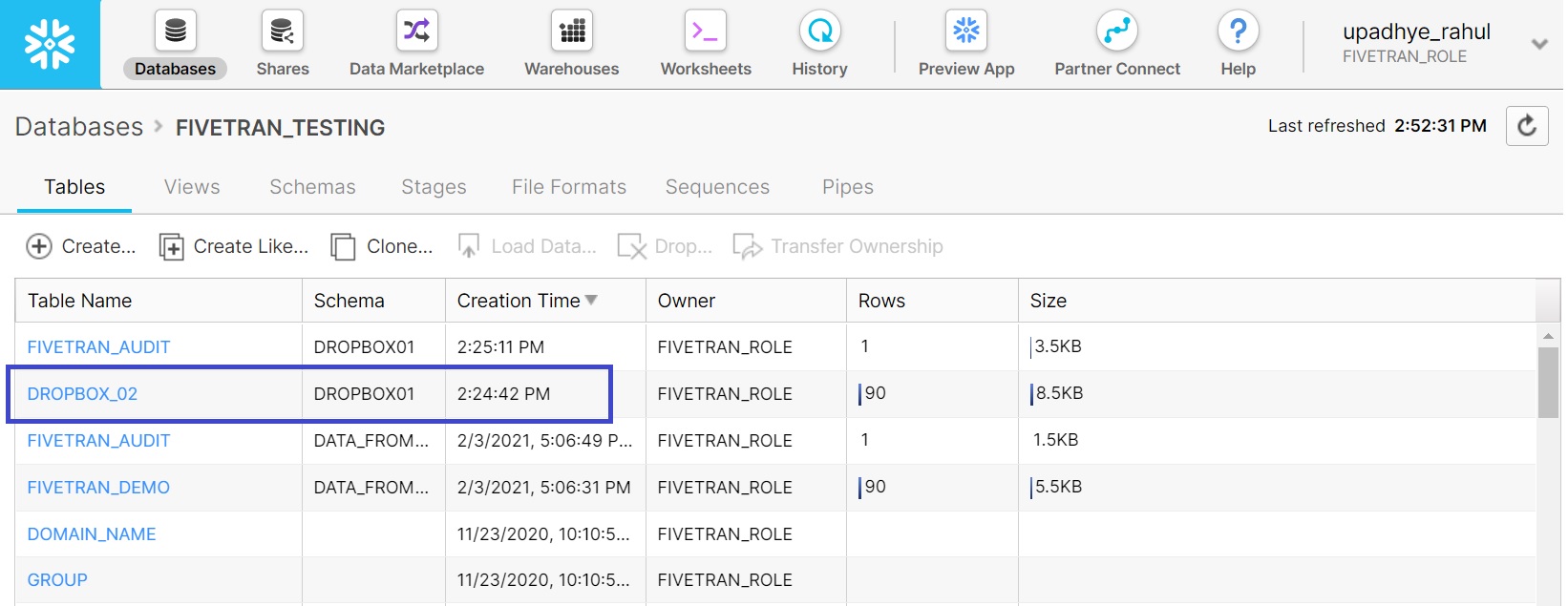Image resolution: width=1568 pixels, height=606 pixels.
Task: Open the Partner Connect icon
Action: click(x=1117, y=31)
